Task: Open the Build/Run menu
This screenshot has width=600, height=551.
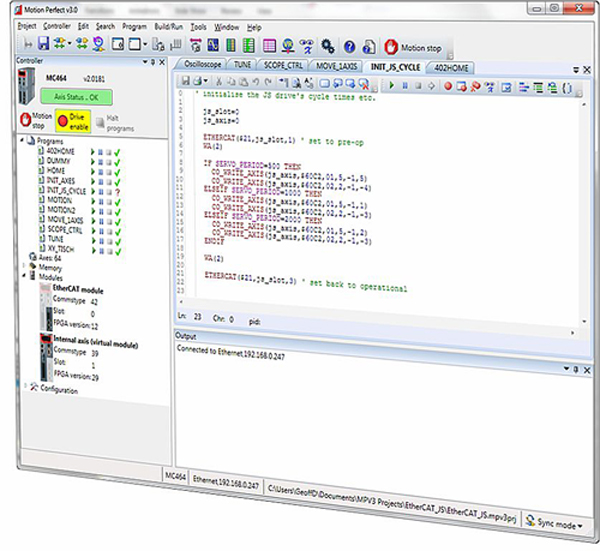Action: 170,26
